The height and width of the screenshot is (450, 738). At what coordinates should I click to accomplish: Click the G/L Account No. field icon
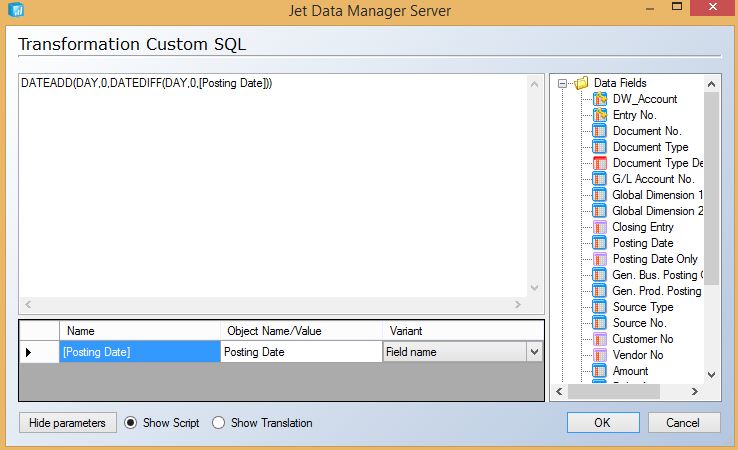599,179
